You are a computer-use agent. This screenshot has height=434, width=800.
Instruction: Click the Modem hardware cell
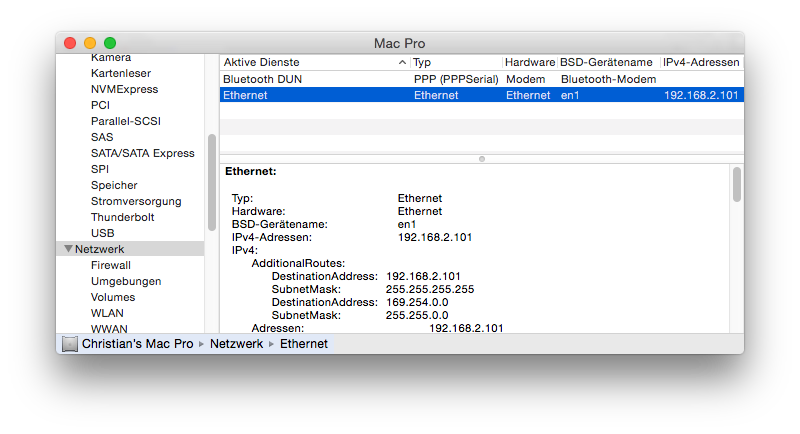(526, 79)
